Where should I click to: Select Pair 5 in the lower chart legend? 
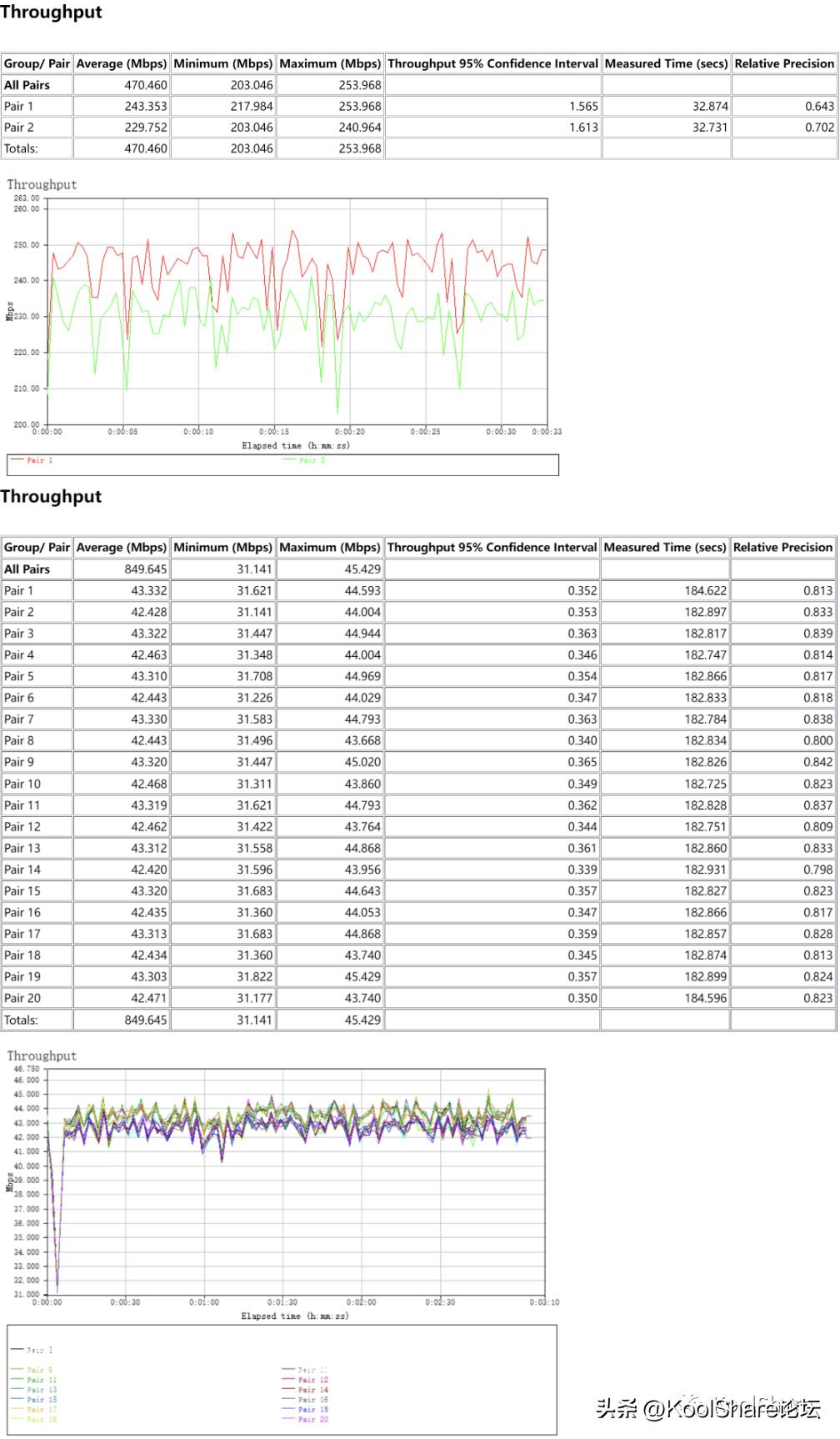pyautogui.click(x=32, y=1370)
